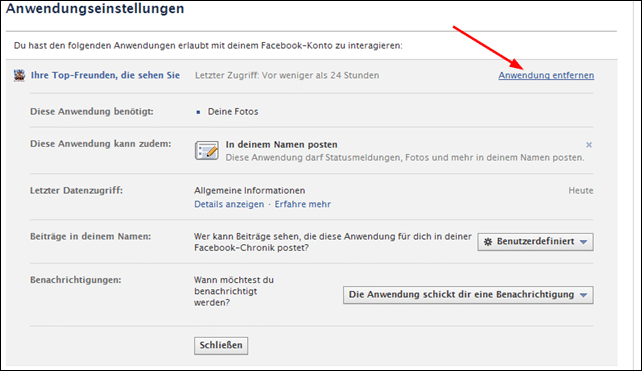Click the gear icon in Benutzerdefiniert
The width and height of the screenshot is (642, 371).
point(488,242)
